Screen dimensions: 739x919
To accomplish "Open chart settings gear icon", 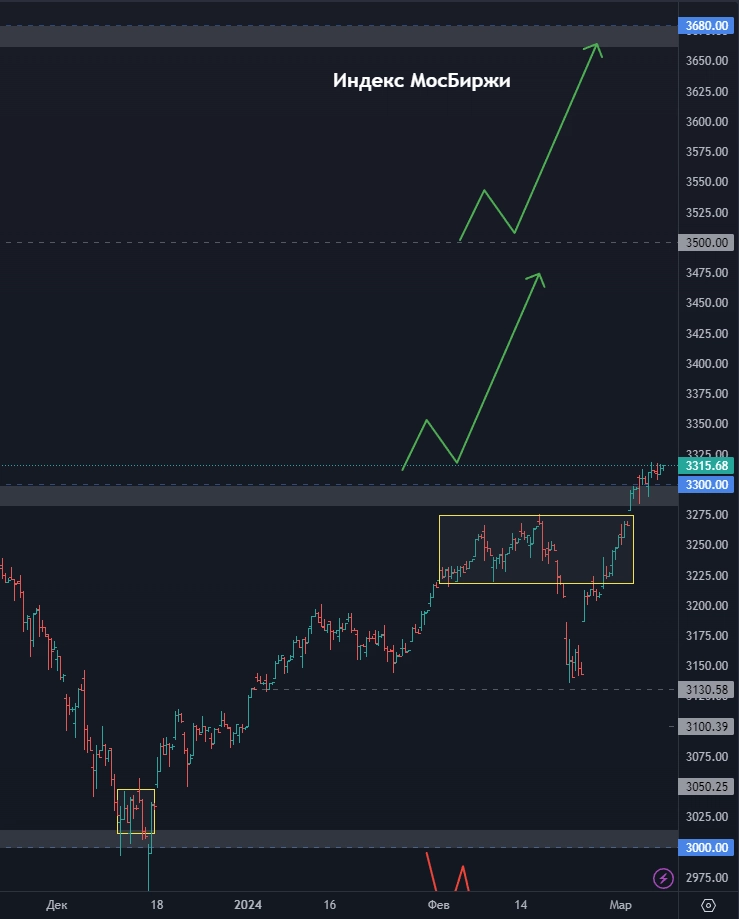I will click(708, 905).
